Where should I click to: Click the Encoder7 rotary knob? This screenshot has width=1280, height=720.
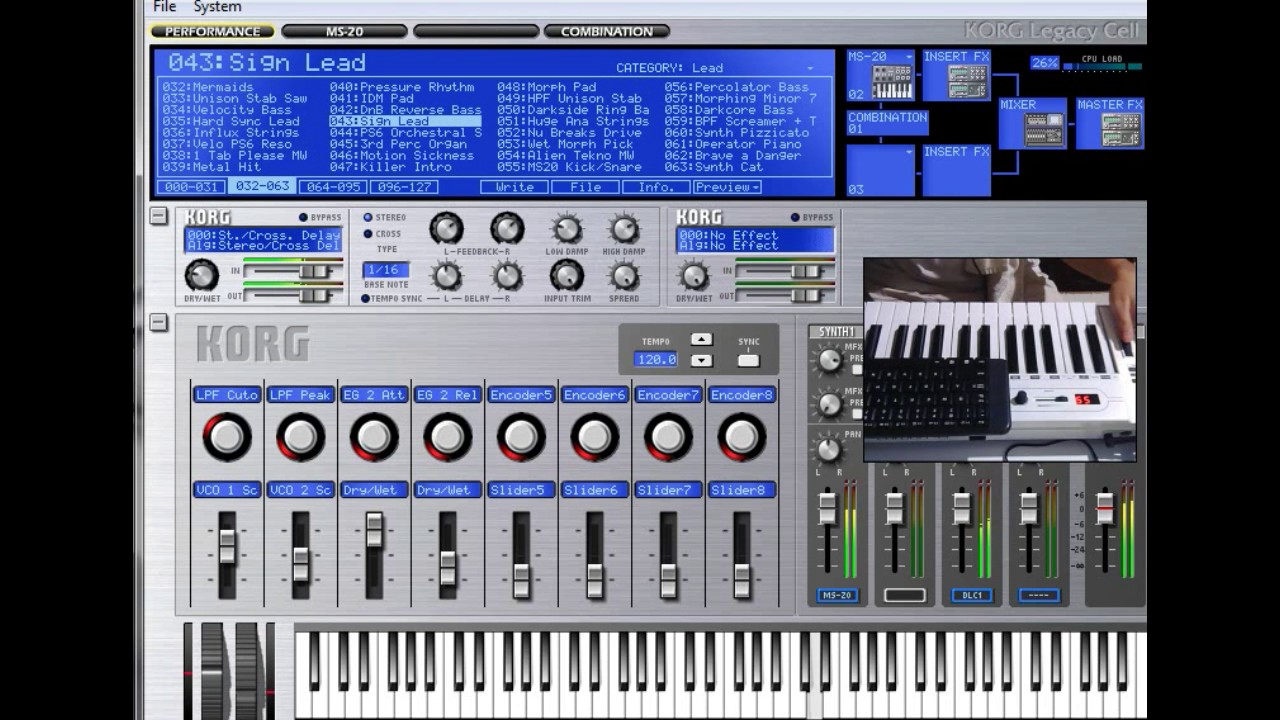click(668, 437)
